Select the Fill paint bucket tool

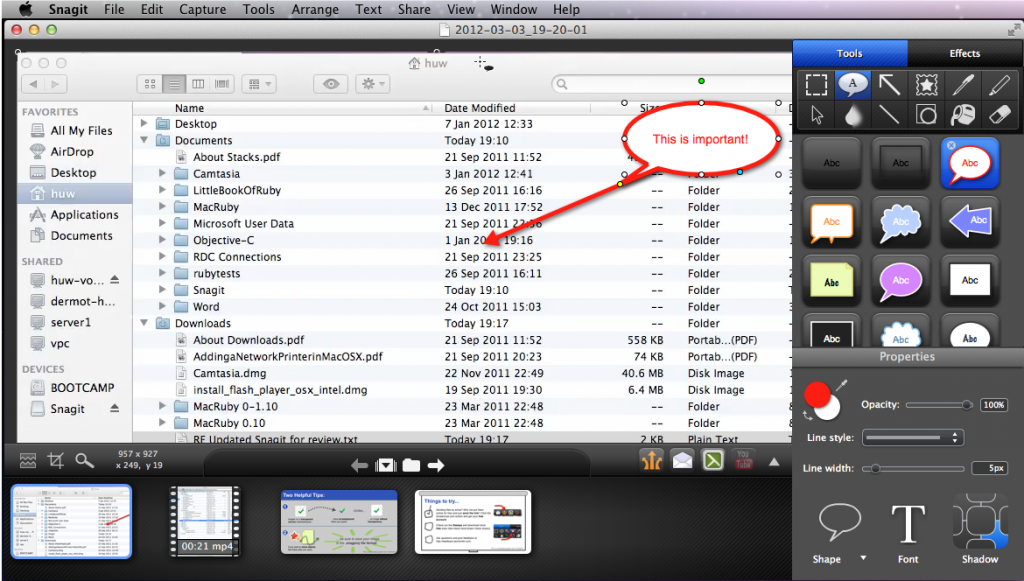click(963, 115)
